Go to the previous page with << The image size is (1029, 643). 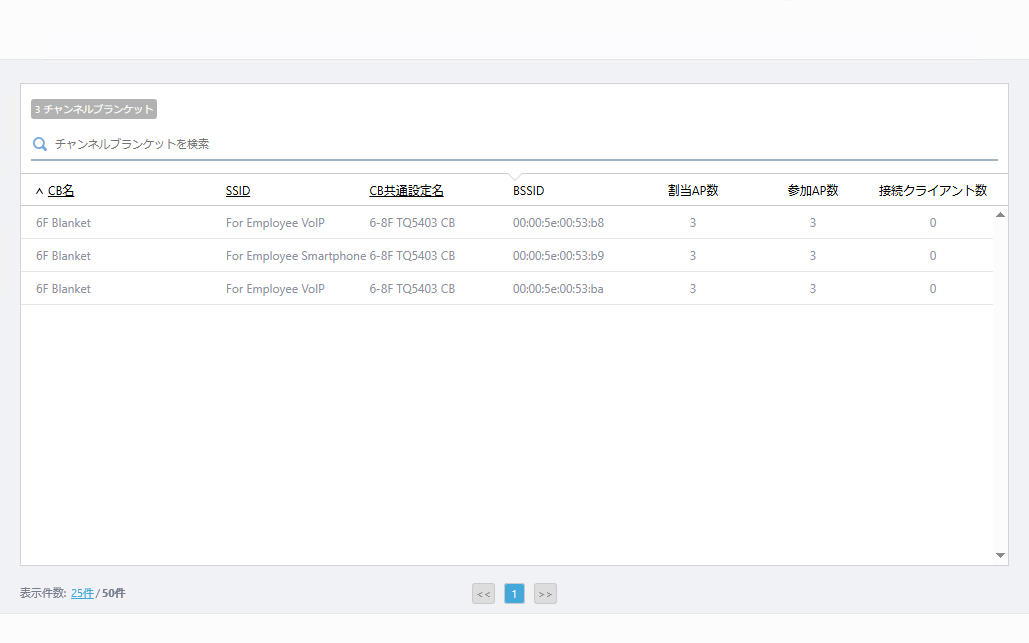483,594
